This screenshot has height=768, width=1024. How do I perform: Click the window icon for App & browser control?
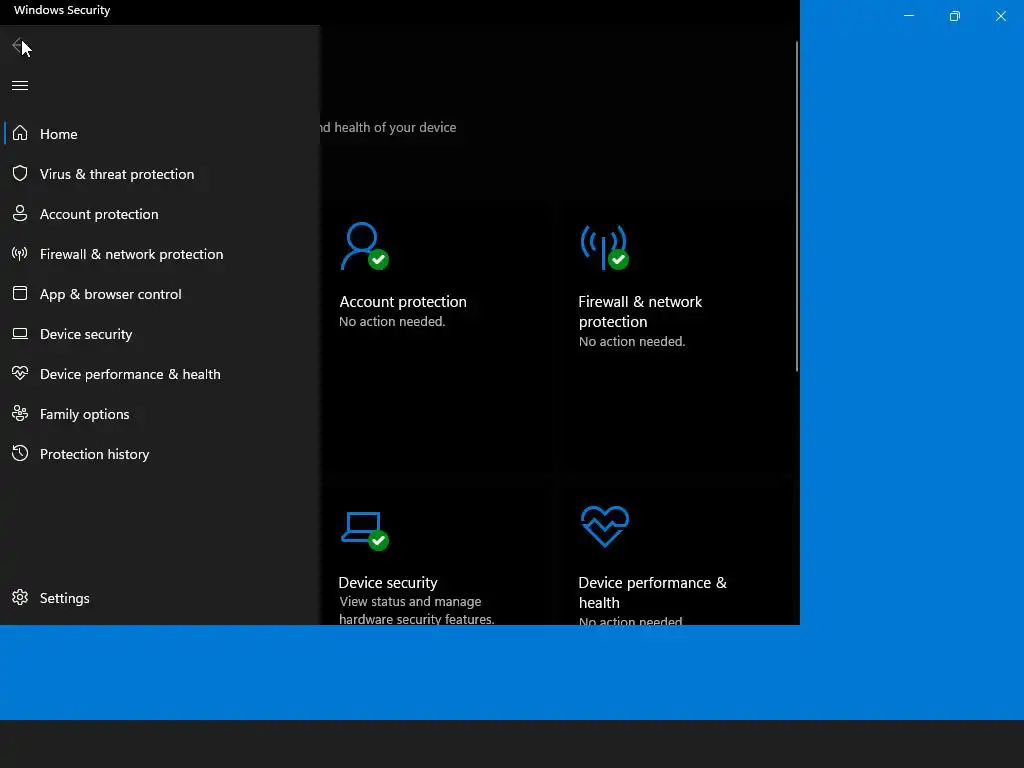click(20, 293)
